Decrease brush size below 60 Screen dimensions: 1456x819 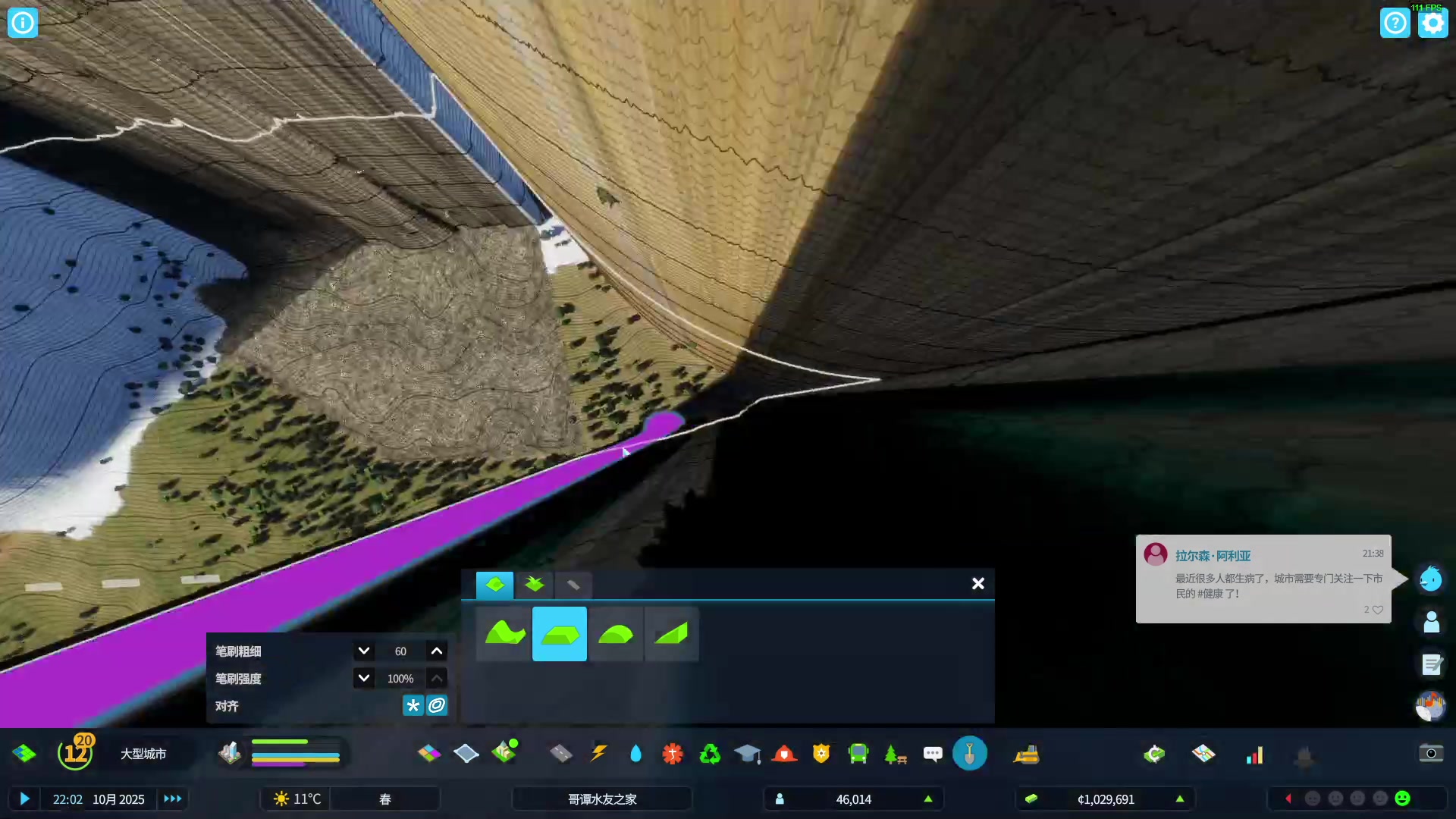point(364,651)
